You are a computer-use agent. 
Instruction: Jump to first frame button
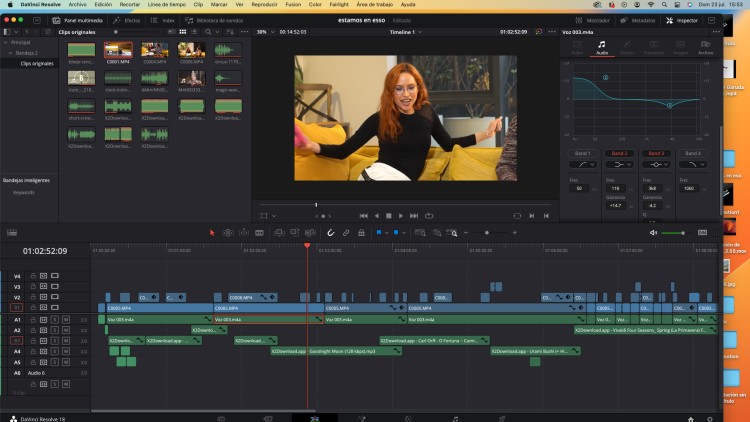(x=364, y=216)
